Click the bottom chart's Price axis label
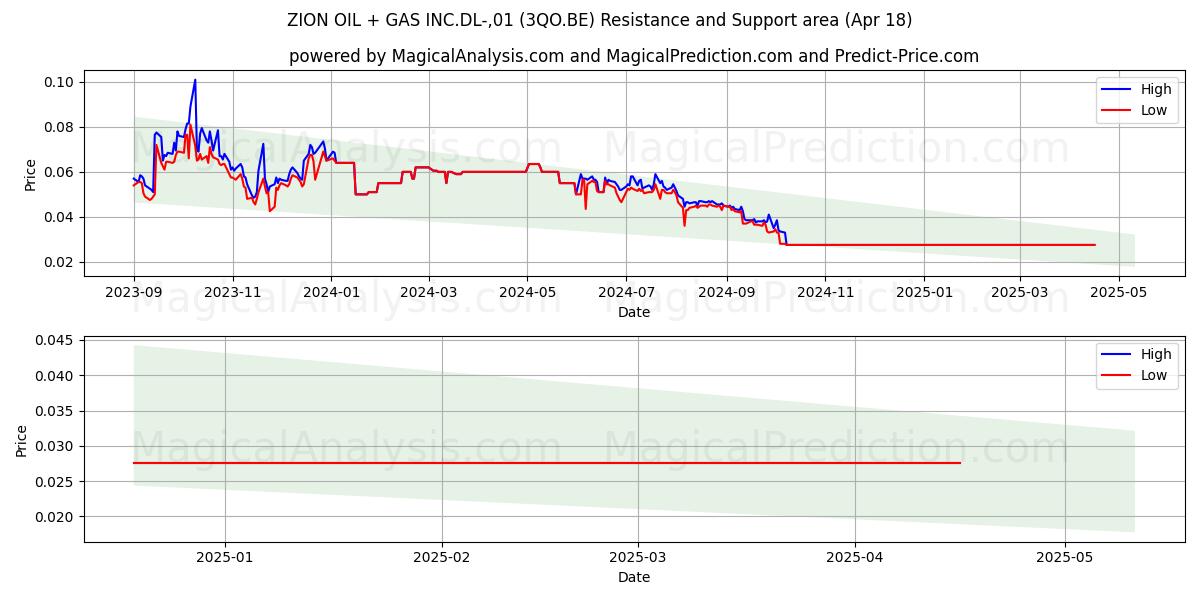The height and width of the screenshot is (600, 1200). click(x=23, y=440)
